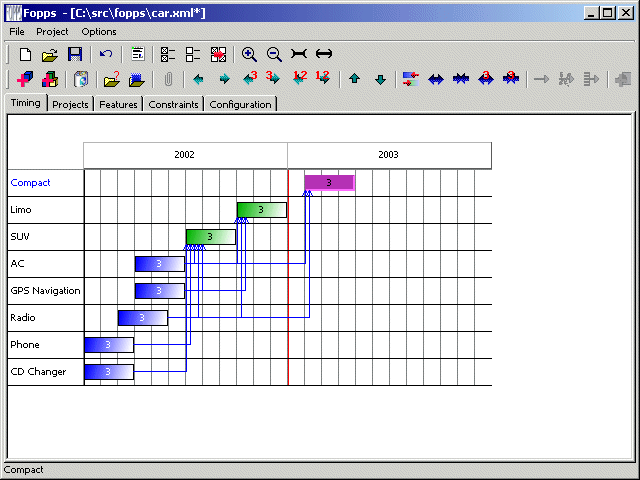This screenshot has width=640, height=480.
Task: Select the Limo row label
Action: click(21, 209)
